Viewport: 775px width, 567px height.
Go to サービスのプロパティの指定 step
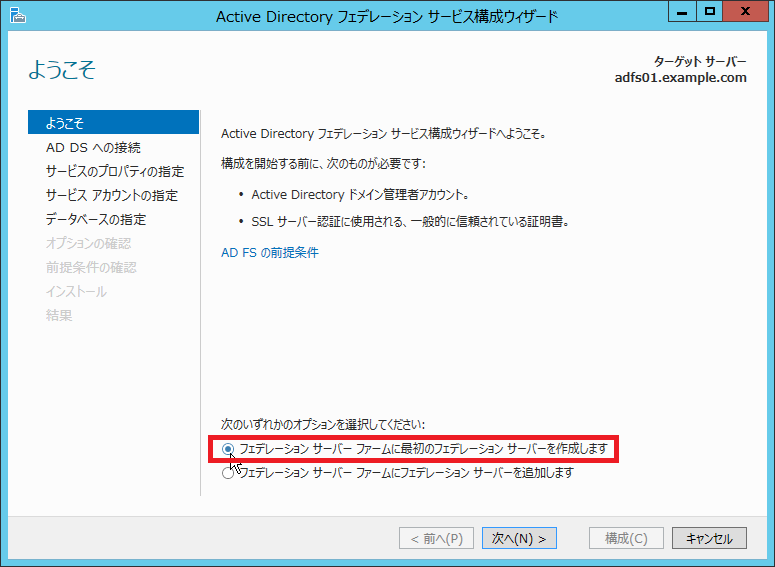[x=115, y=171]
